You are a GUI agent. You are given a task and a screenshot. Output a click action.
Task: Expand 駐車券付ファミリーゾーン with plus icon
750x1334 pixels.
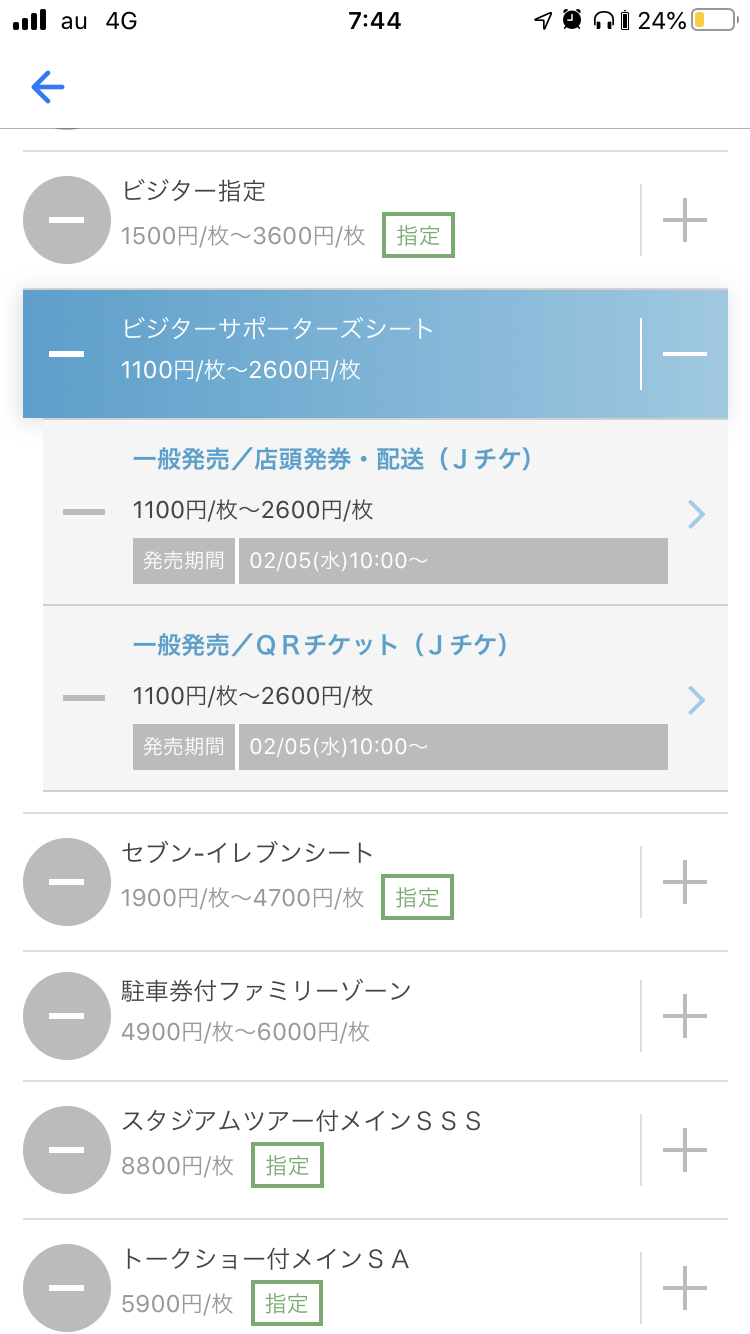pyautogui.click(x=685, y=1016)
